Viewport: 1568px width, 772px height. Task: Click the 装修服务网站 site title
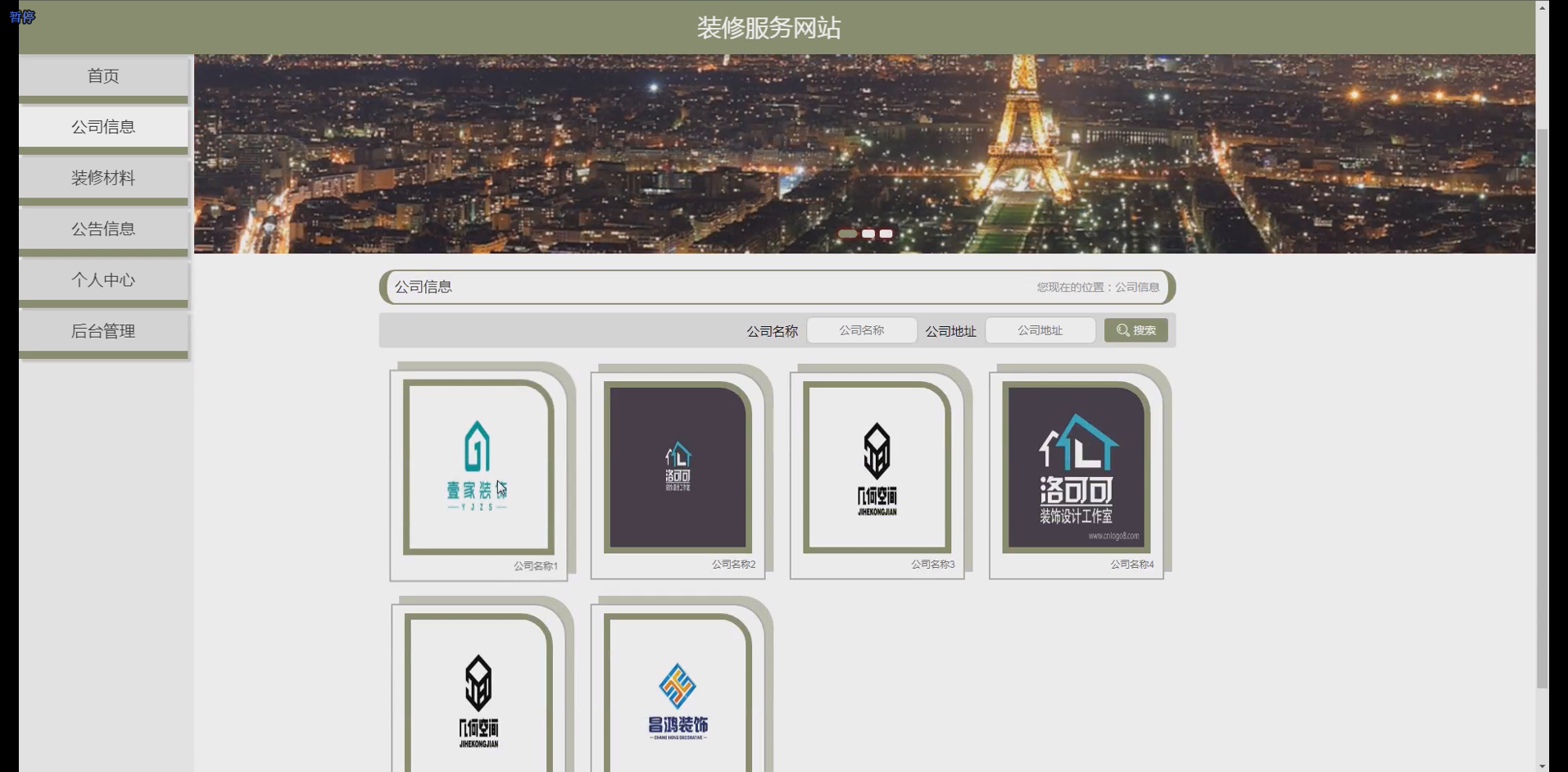pos(768,28)
